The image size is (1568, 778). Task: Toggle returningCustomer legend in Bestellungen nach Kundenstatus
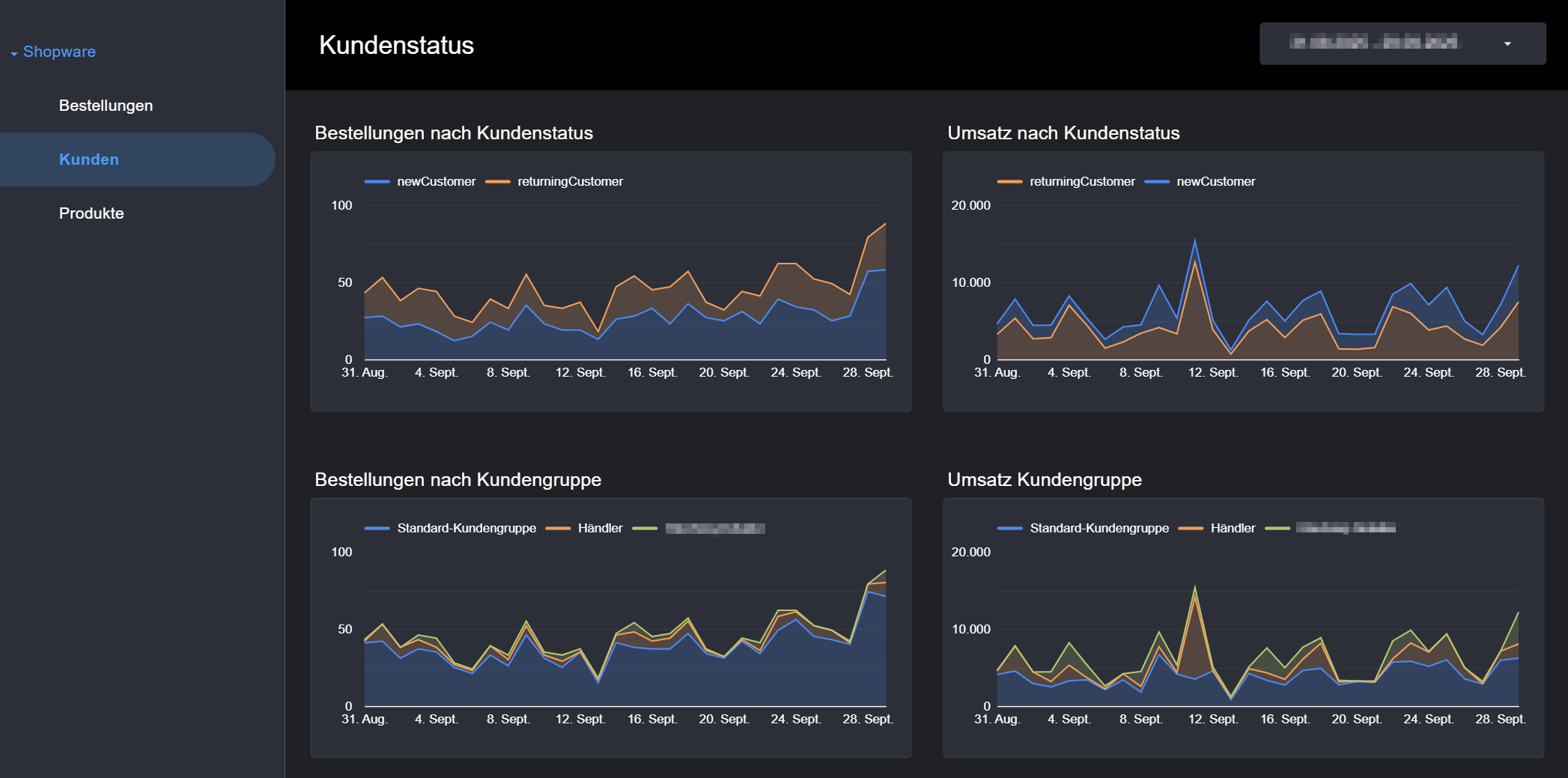(x=569, y=181)
